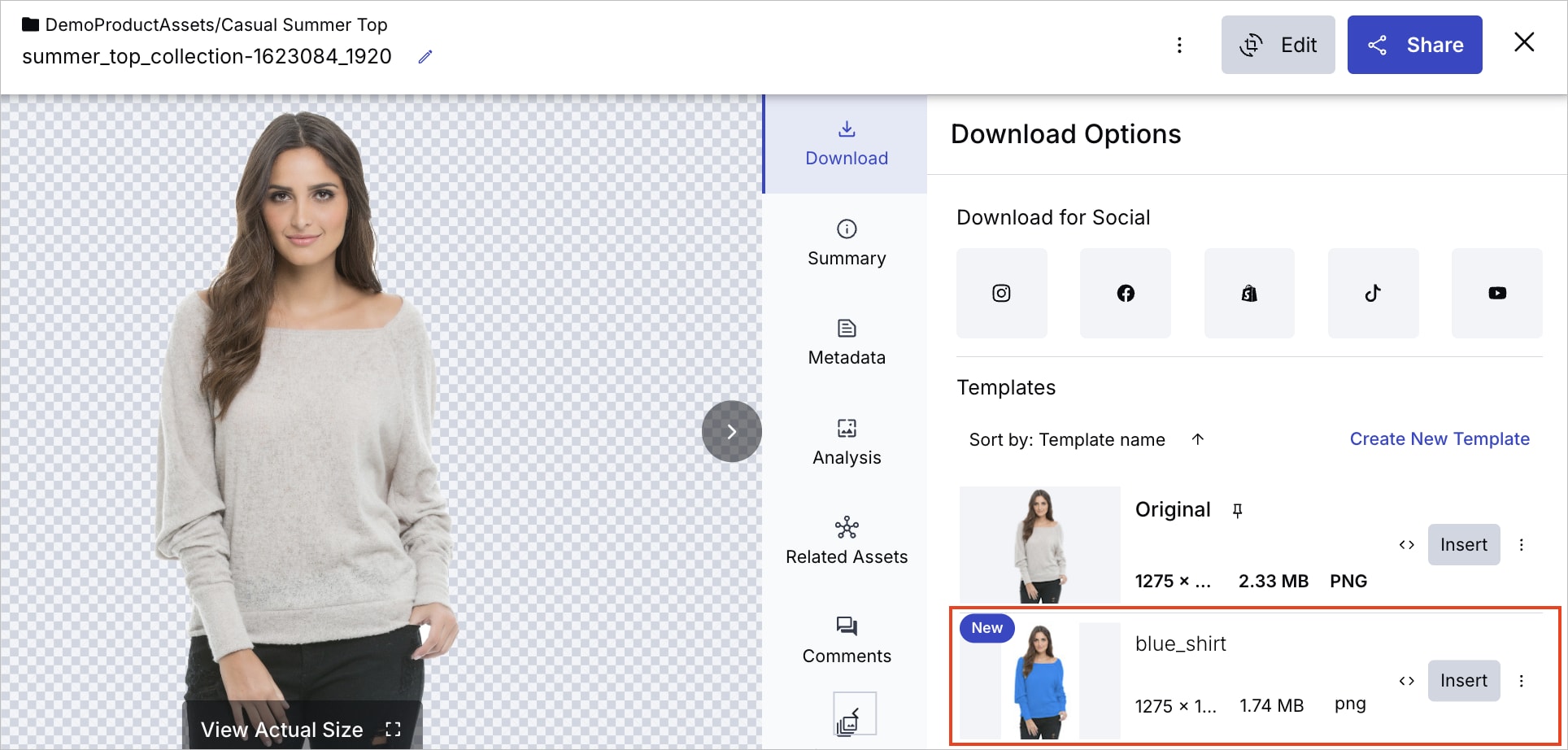The width and height of the screenshot is (1568, 750).
Task: Open more options for blue_shirt template
Action: pyautogui.click(x=1521, y=681)
